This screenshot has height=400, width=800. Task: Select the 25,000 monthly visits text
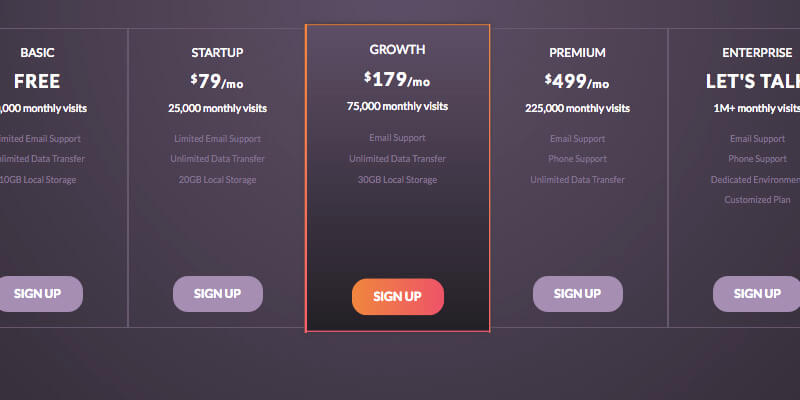(217, 108)
